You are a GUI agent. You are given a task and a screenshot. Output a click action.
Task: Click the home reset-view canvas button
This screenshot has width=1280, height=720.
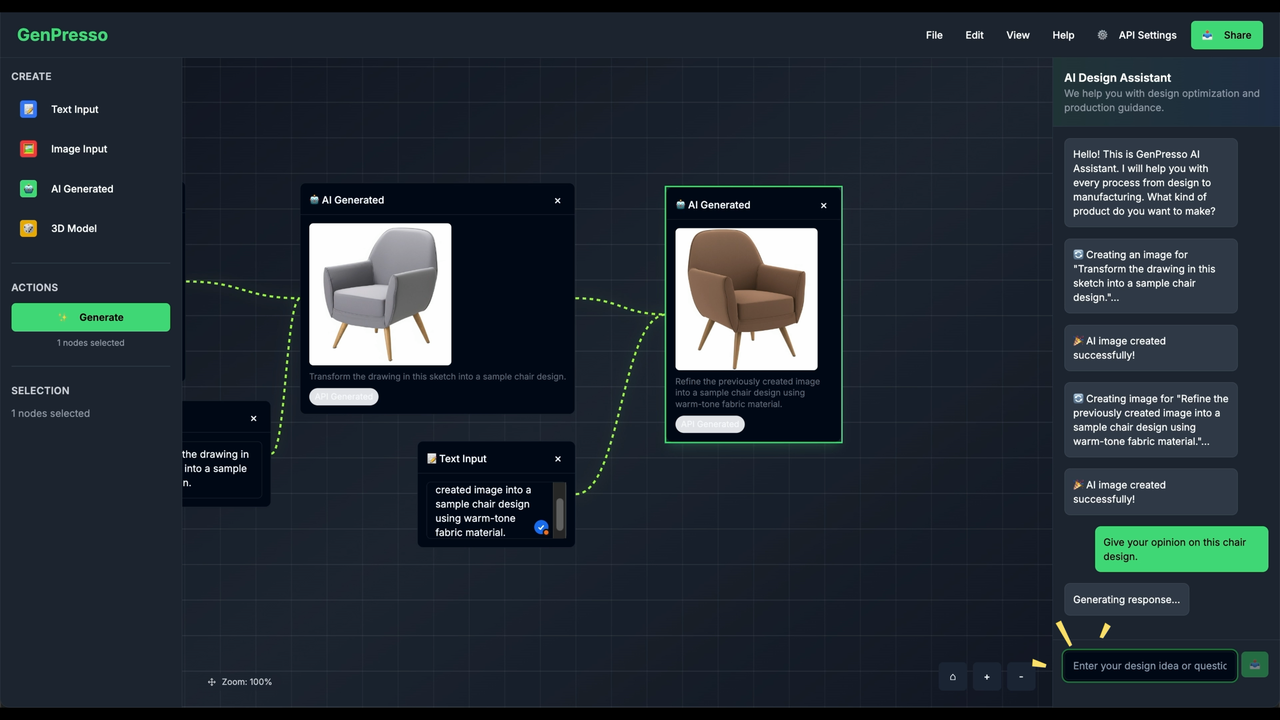pyautogui.click(x=952, y=677)
